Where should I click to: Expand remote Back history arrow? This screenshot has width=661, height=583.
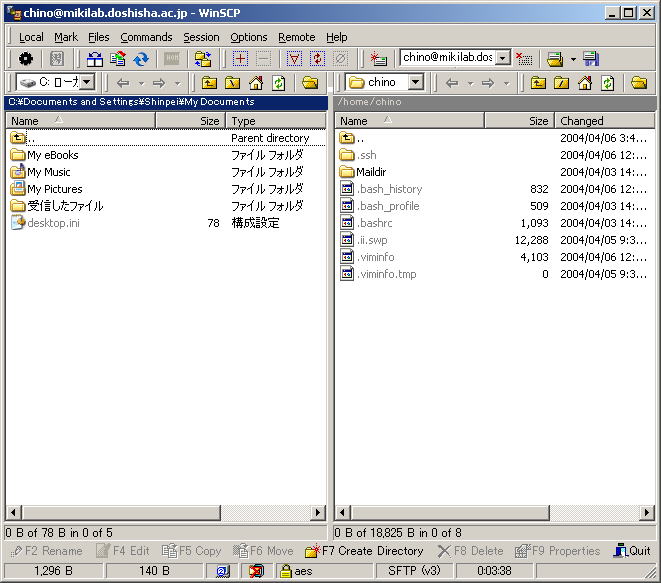click(x=470, y=83)
